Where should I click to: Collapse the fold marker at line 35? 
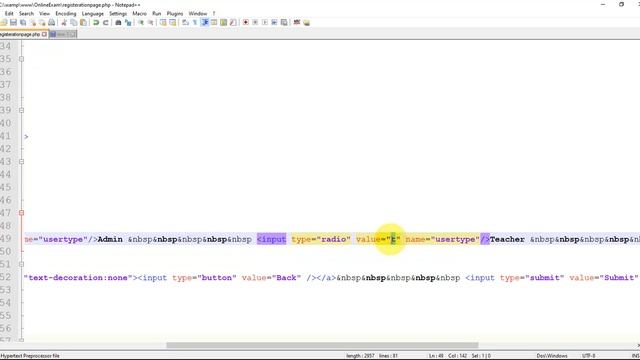coord(22,59)
